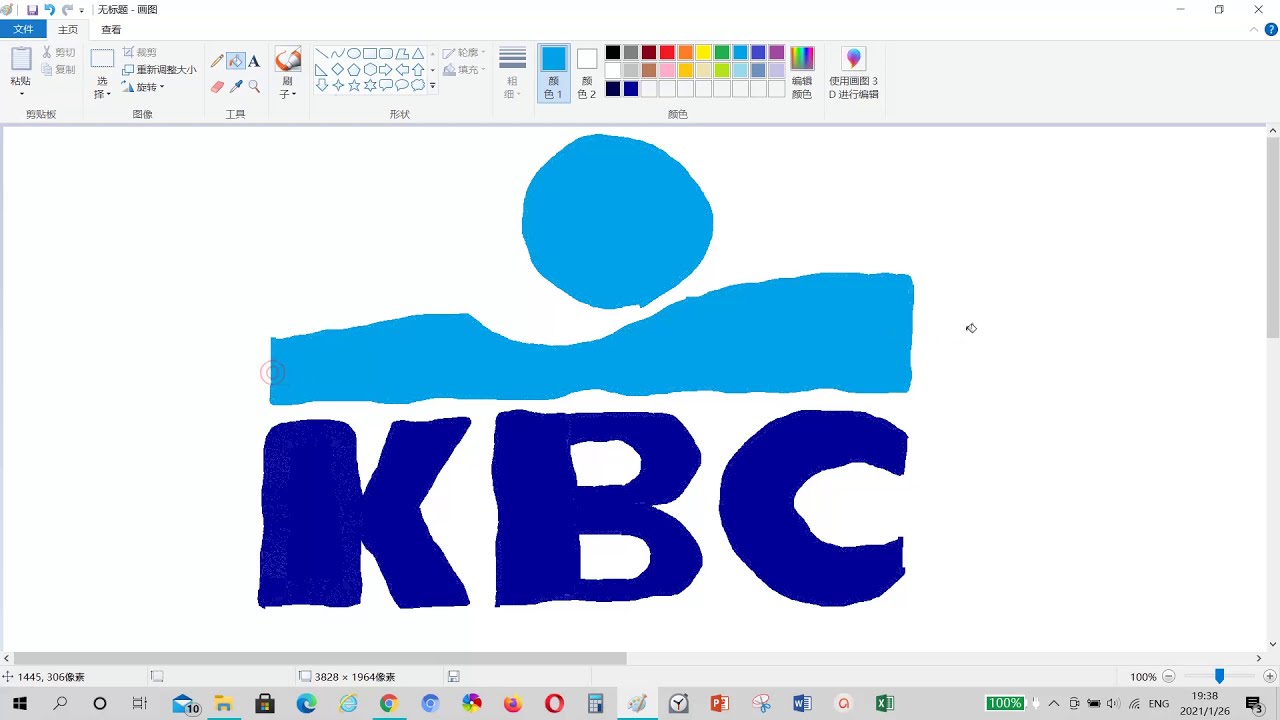Open the Help question mark icon

tap(1271, 30)
